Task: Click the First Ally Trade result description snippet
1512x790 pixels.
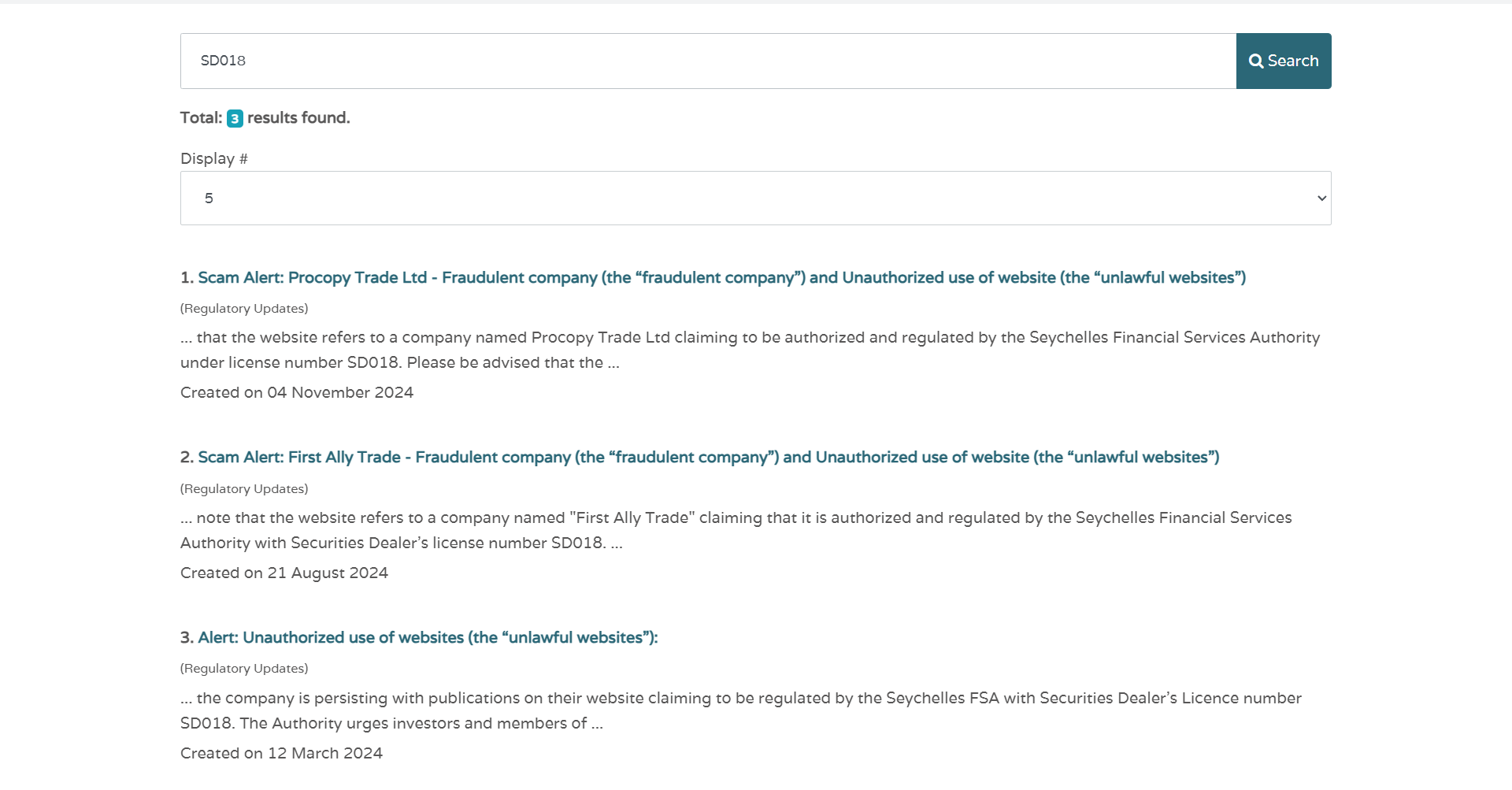Action: pos(736,530)
